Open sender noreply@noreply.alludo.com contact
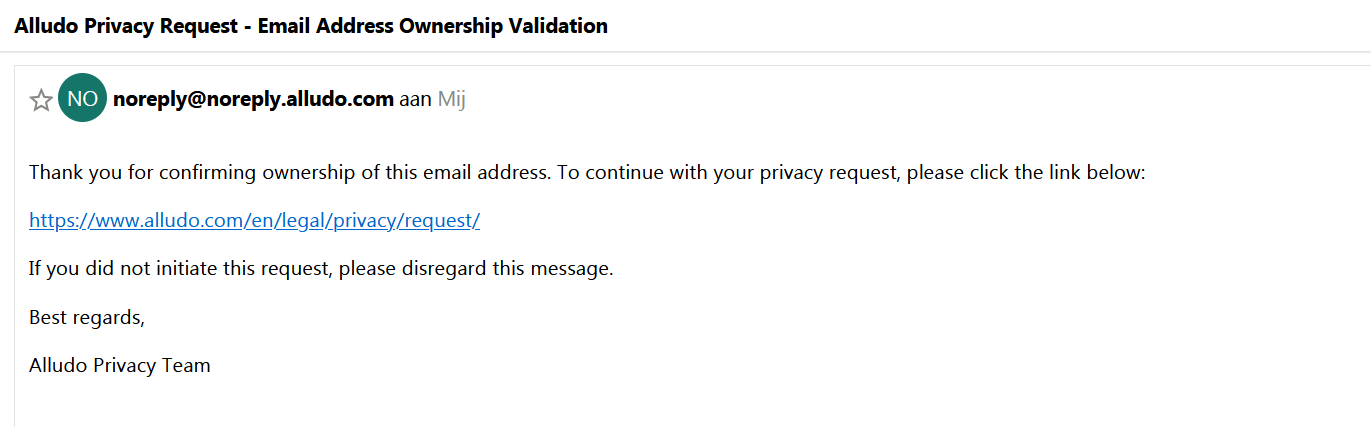The image size is (1371, 427). [x=254, y=99]
